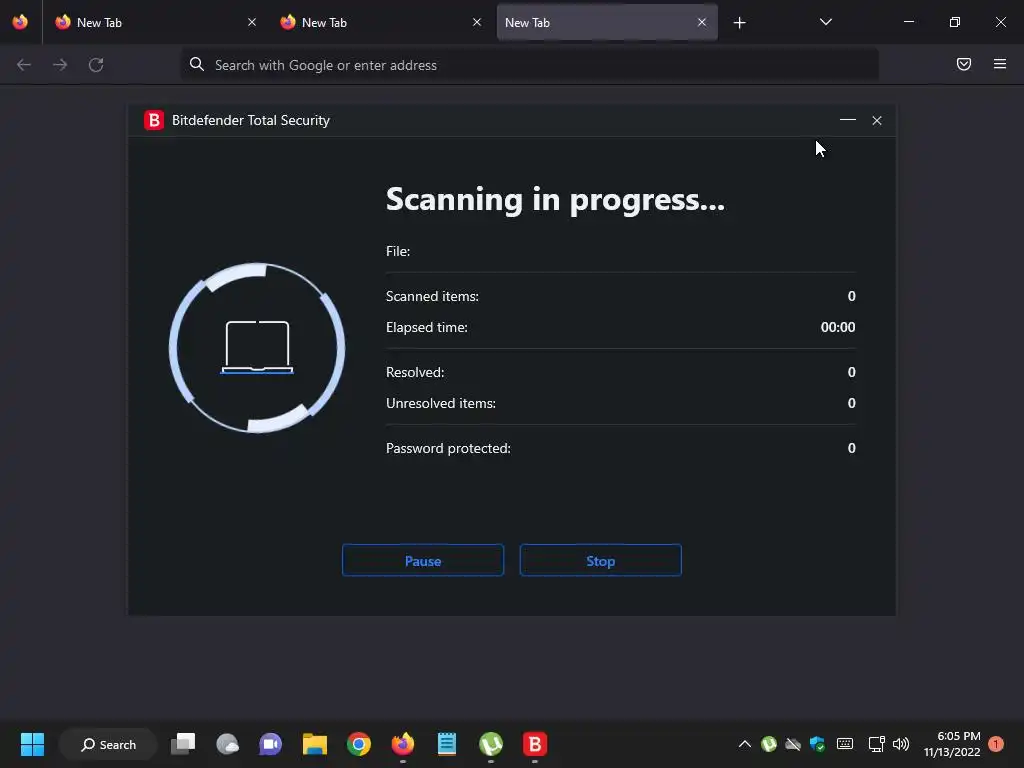This screenshot has height=768, width=1024.
Task: Launch the Chat camera app from taskbar
Action: pyautogui.click(x=270, y=744)
